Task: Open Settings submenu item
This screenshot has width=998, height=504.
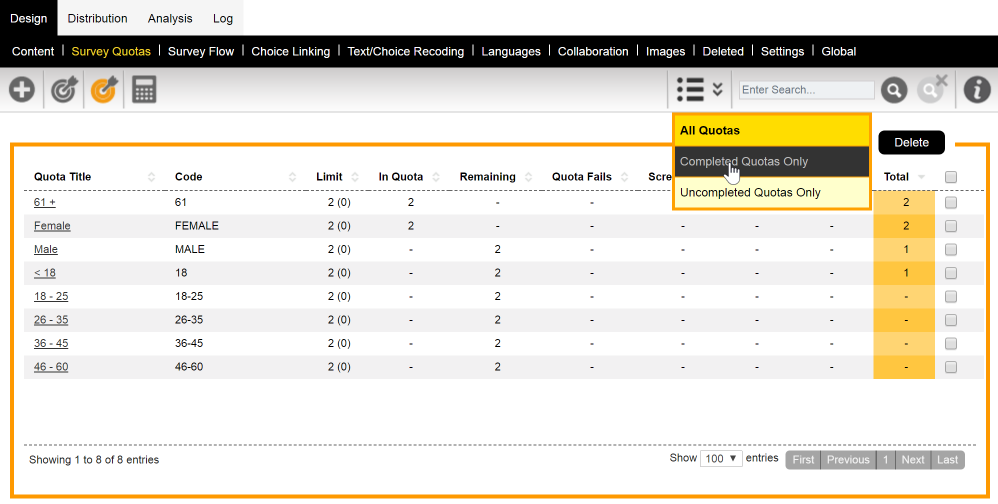Action: tap(782, 52)
